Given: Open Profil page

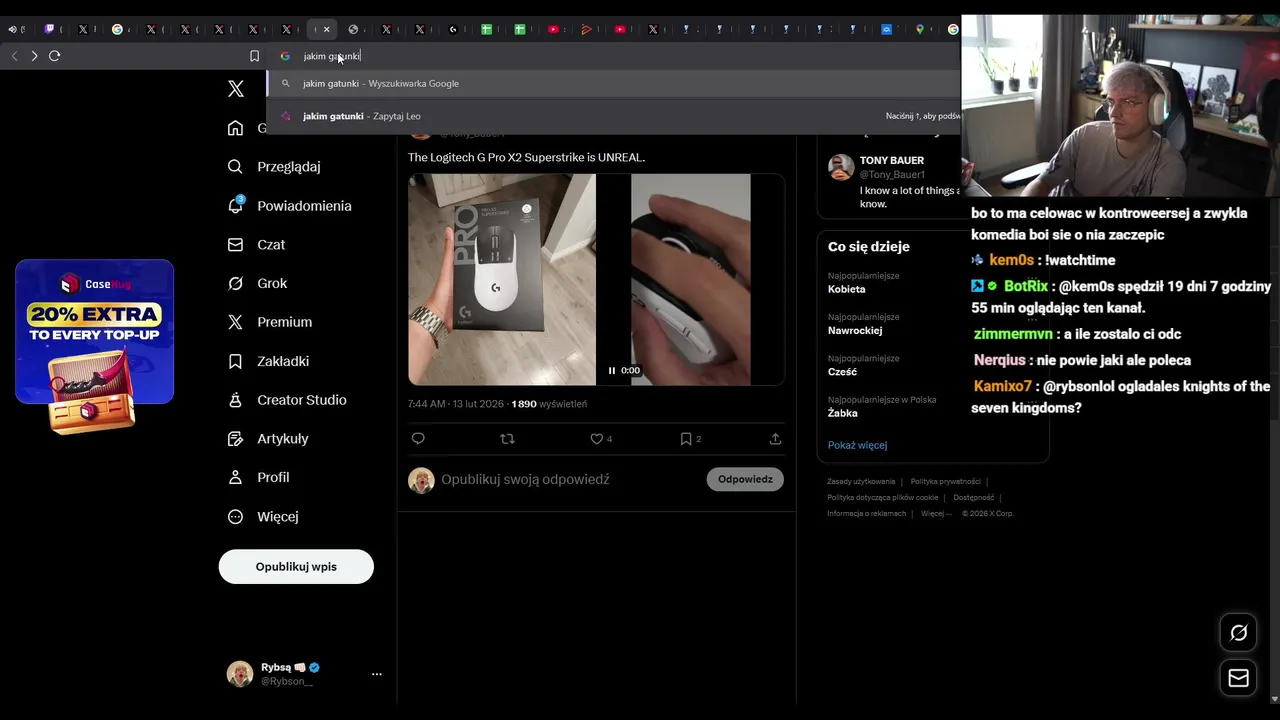Looking at the screenshot, I should [259, 478].
